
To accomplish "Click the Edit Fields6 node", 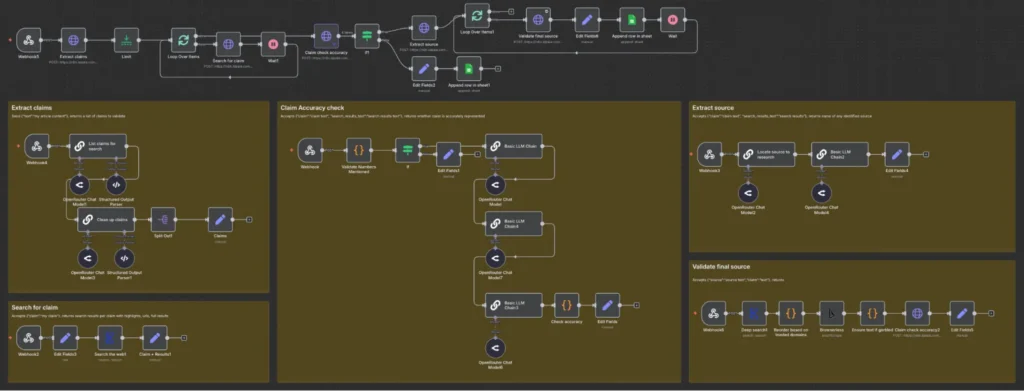I will [x=587, y=20].
